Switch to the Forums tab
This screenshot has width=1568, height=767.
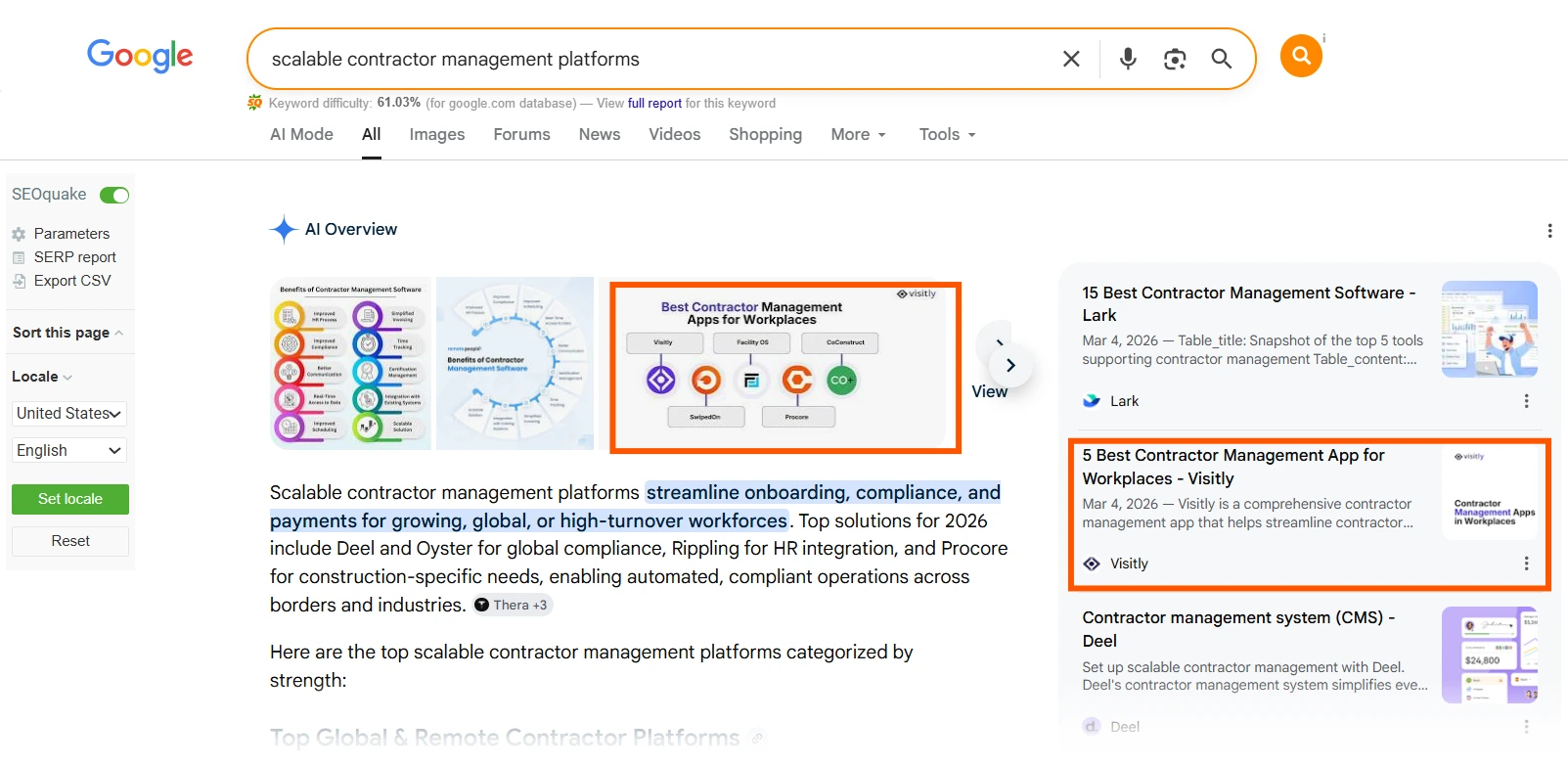point(521,134)
